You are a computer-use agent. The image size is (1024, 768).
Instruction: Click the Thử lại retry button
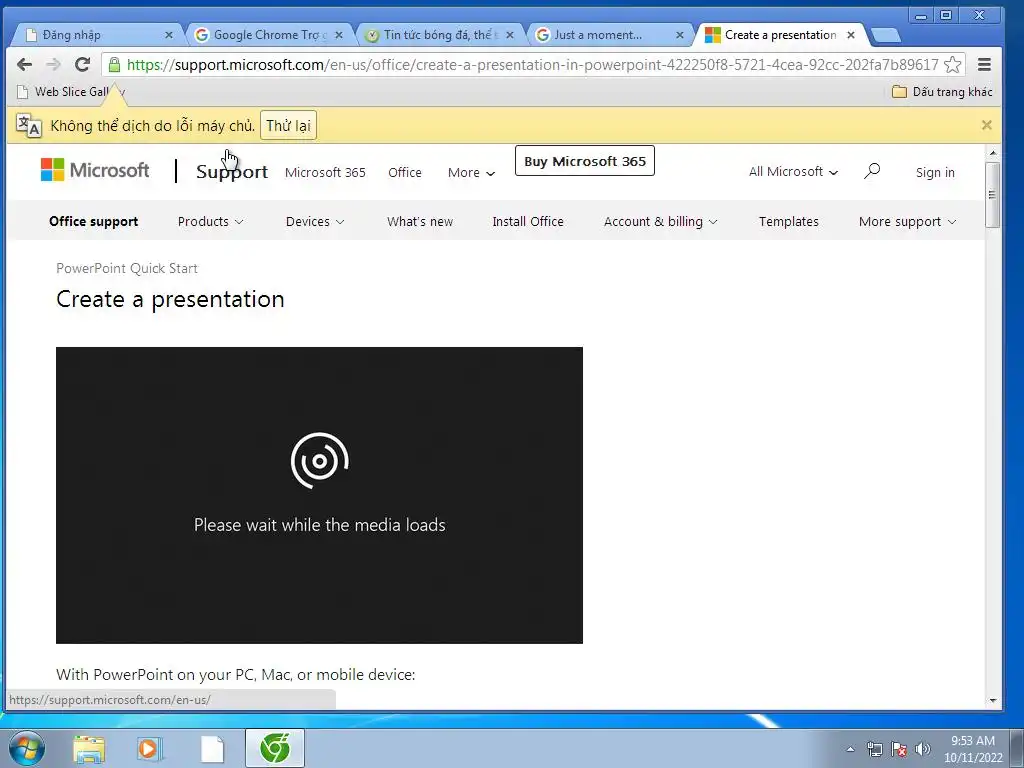coord(288,125)
